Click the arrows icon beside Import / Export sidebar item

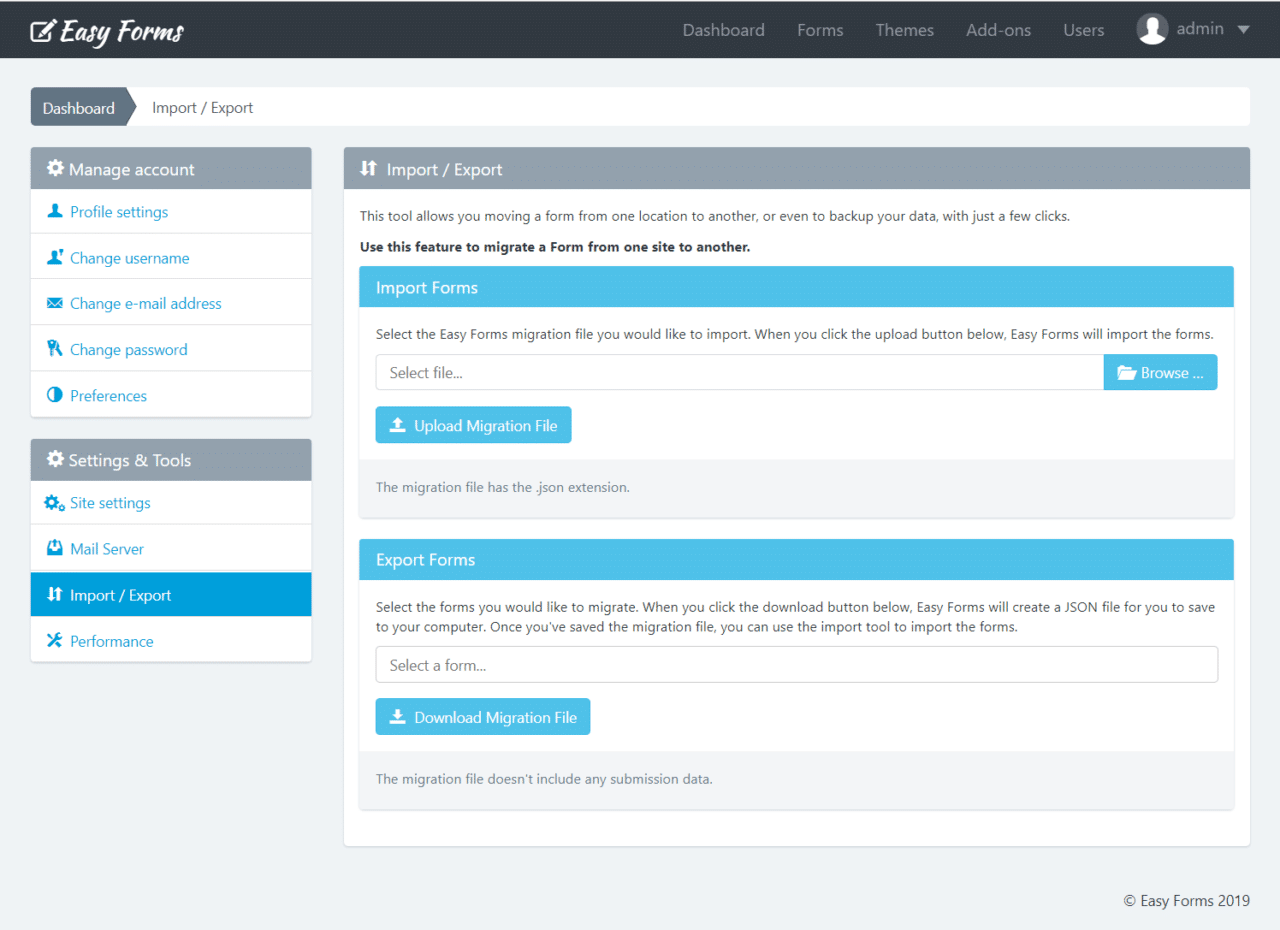point(55,594)
